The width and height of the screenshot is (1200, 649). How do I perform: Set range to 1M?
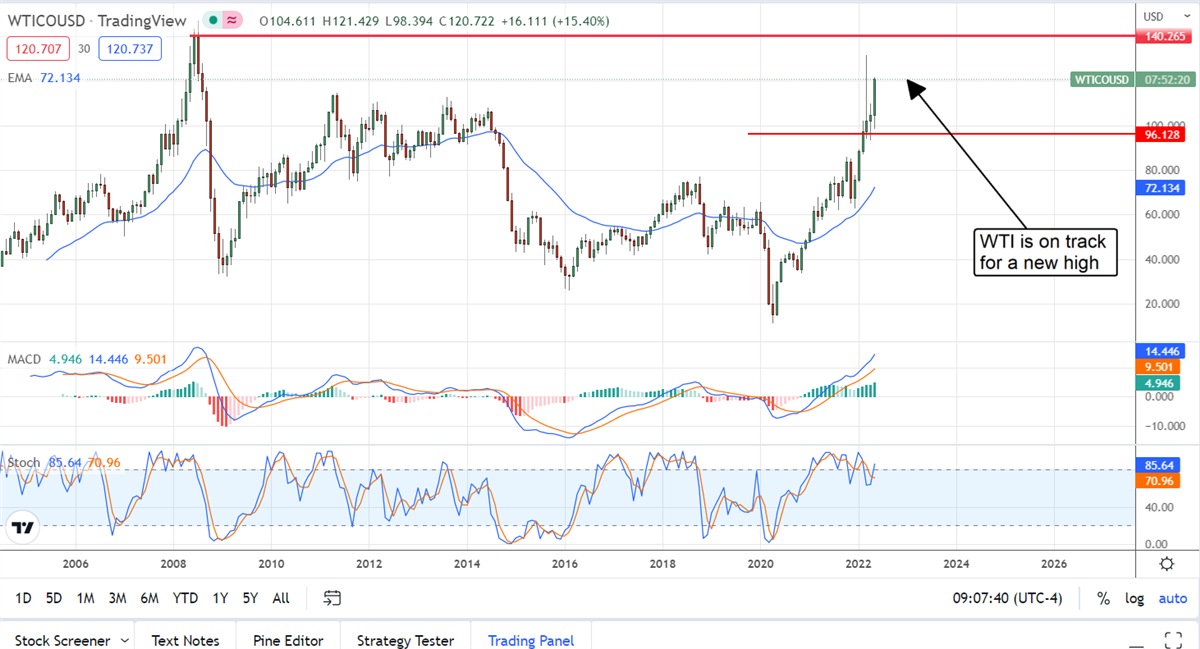pos(85,598)
